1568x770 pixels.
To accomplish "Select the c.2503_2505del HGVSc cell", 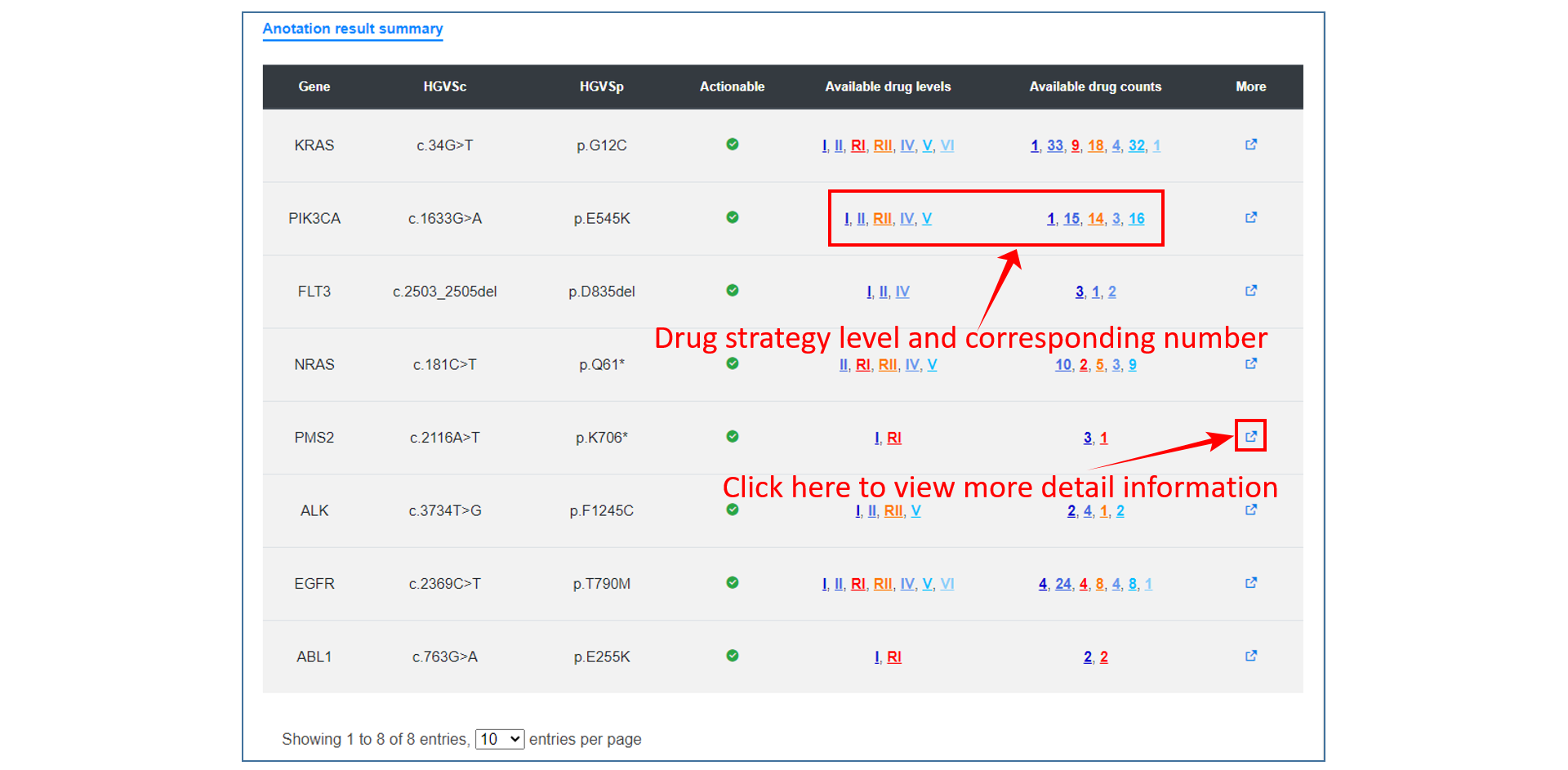I will pyautogui.click(x=445, y=292).
